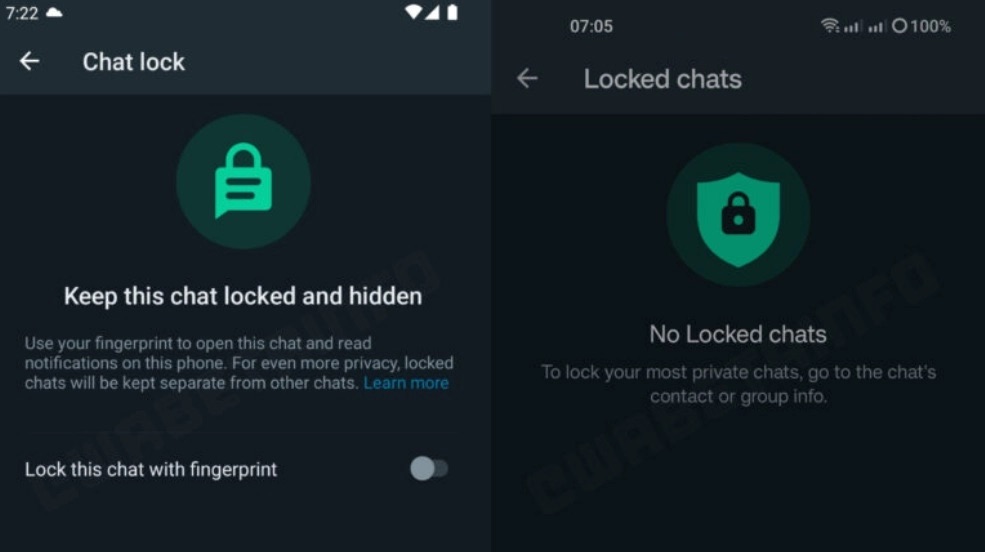Tap the 'Lock this chat with fingerprint' label
Viewport: 985px width, 552px height.
pos(151,469)
